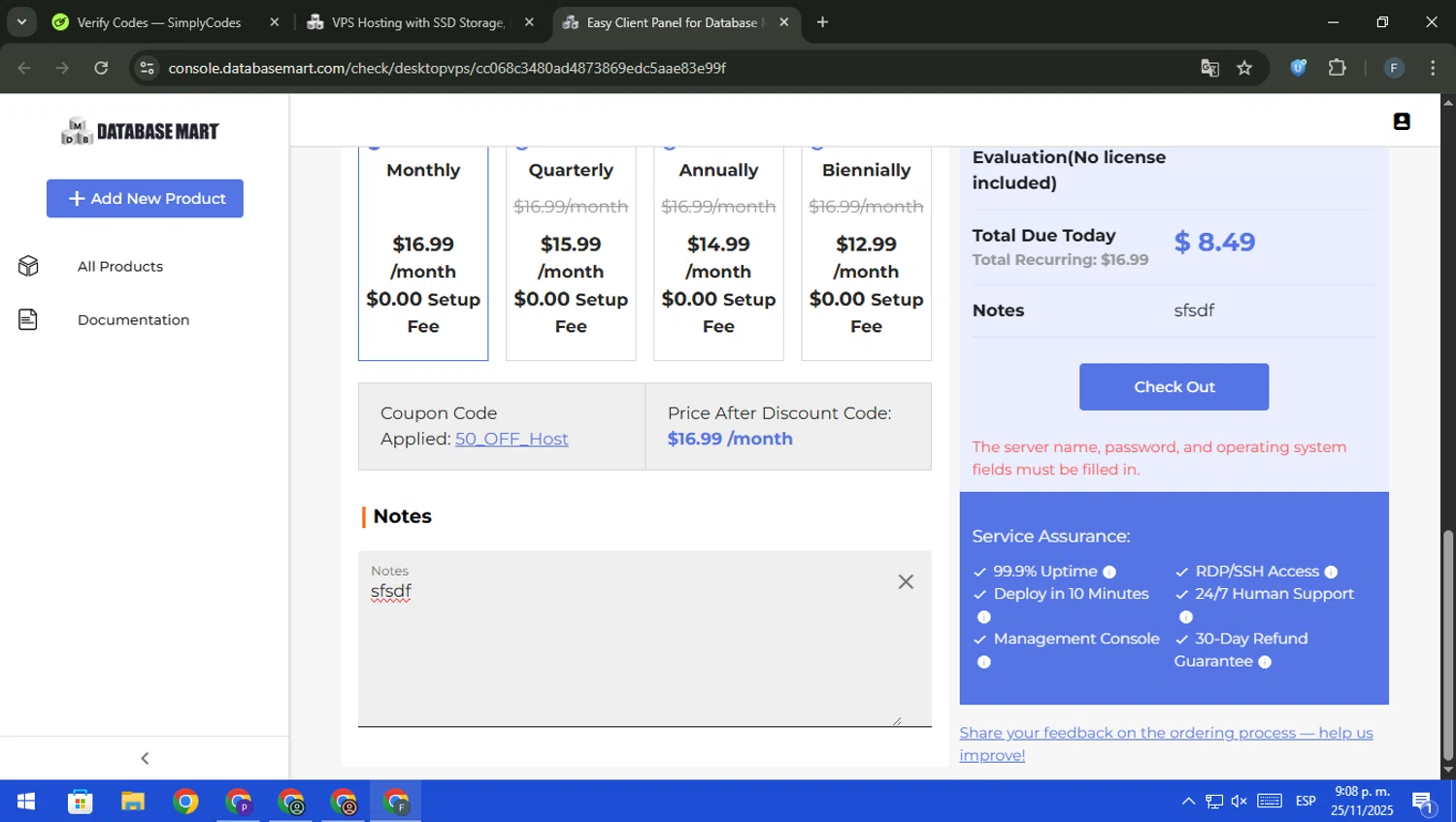Click the Google Translate icon in address bar
The height and width of the screenshot is (822, 1456).
1209,68
